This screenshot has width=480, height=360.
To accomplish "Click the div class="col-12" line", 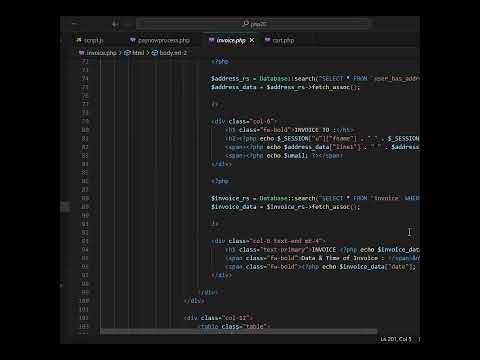I will click(218, 318).
